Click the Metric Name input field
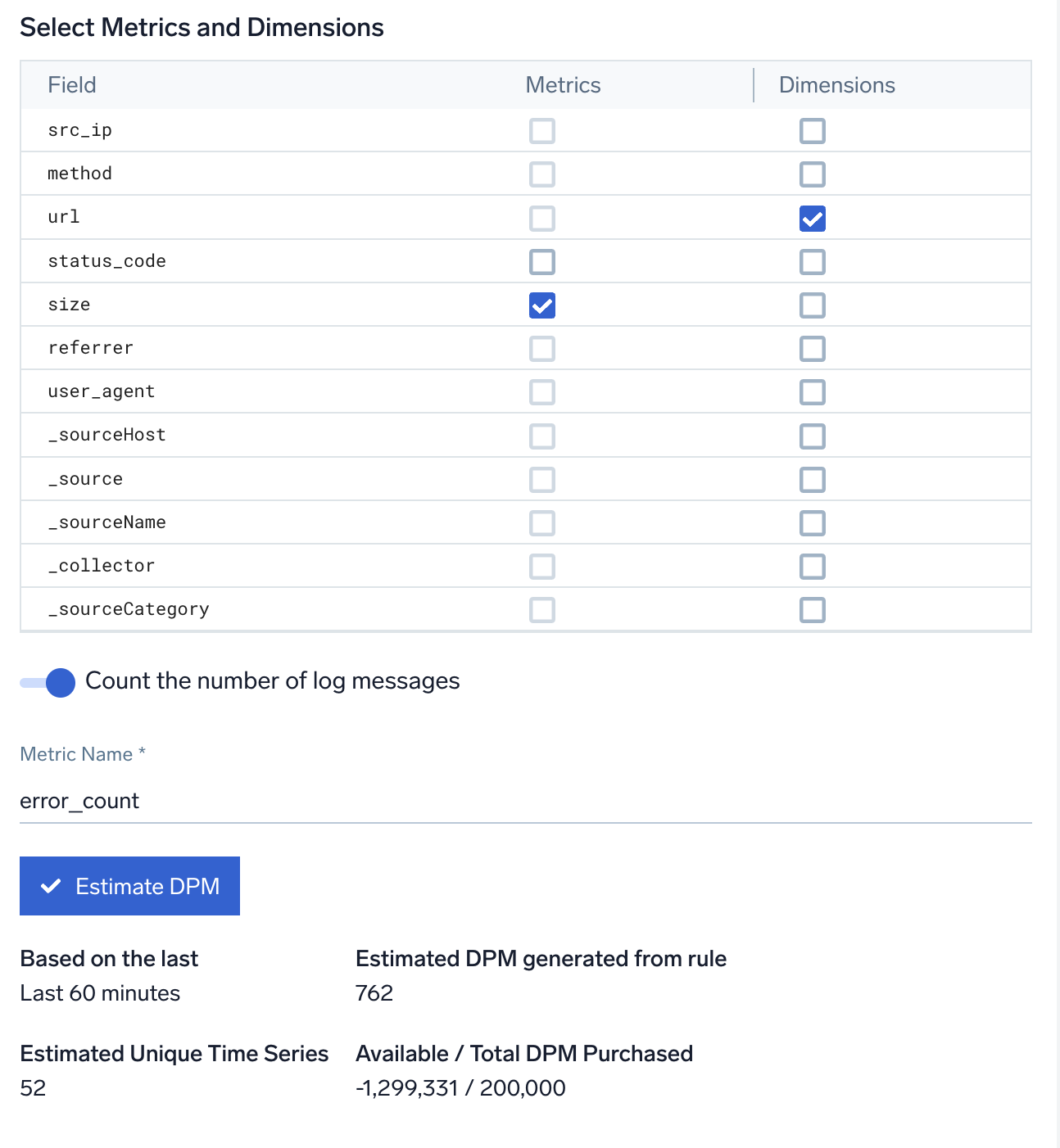Image resolution: width=1060 pixels, height=1148 pixels. [524, 801]
